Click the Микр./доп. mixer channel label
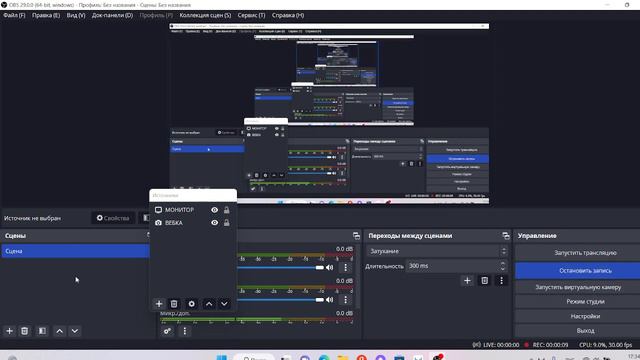 (x=175, y=313)
